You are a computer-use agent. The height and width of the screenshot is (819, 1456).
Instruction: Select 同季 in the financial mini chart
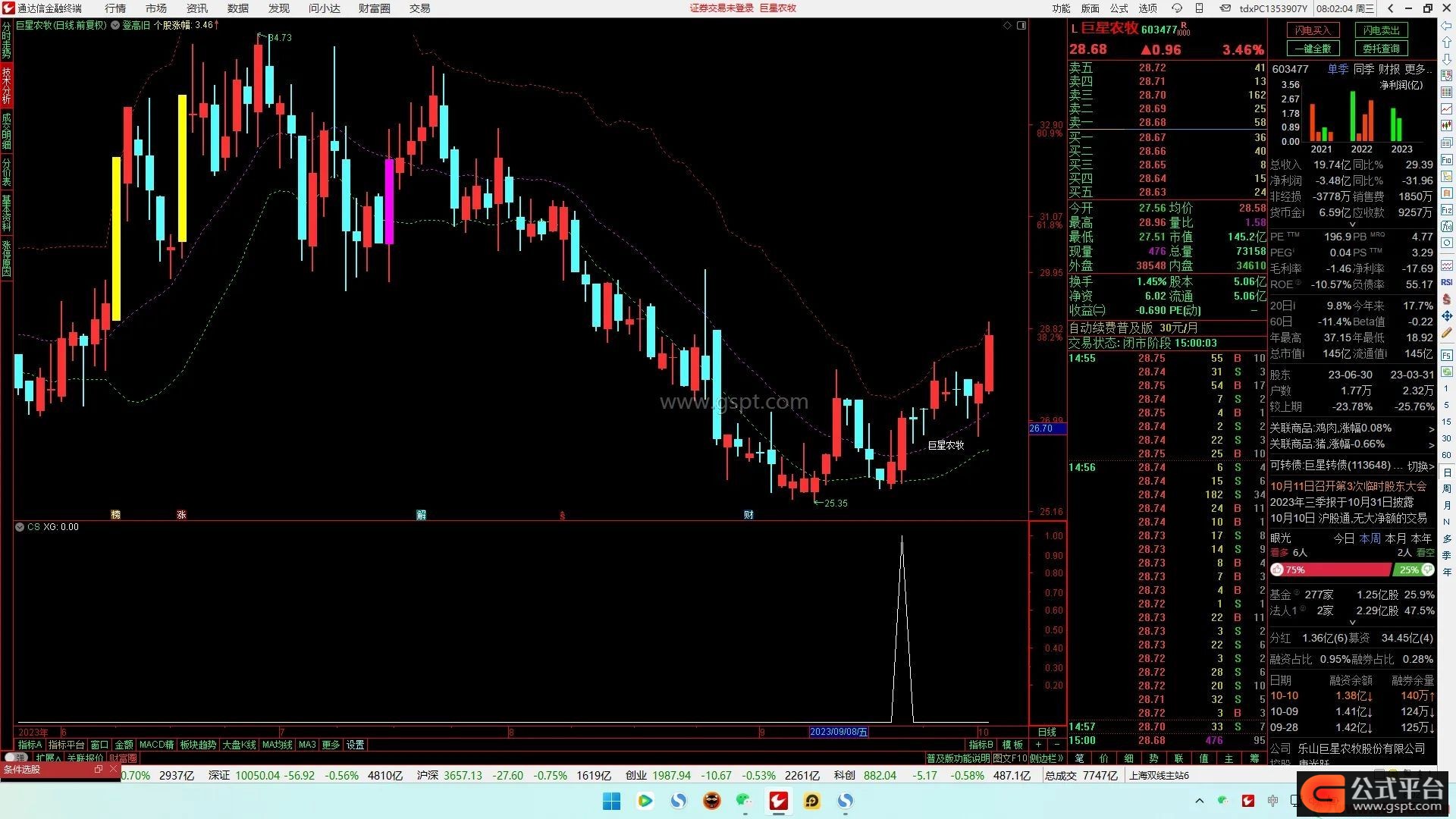[x=1363, y=69]
